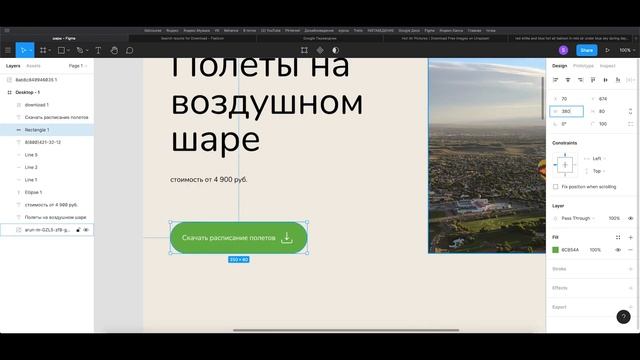
Task: Click the width field showing 380
Action: 567,111
